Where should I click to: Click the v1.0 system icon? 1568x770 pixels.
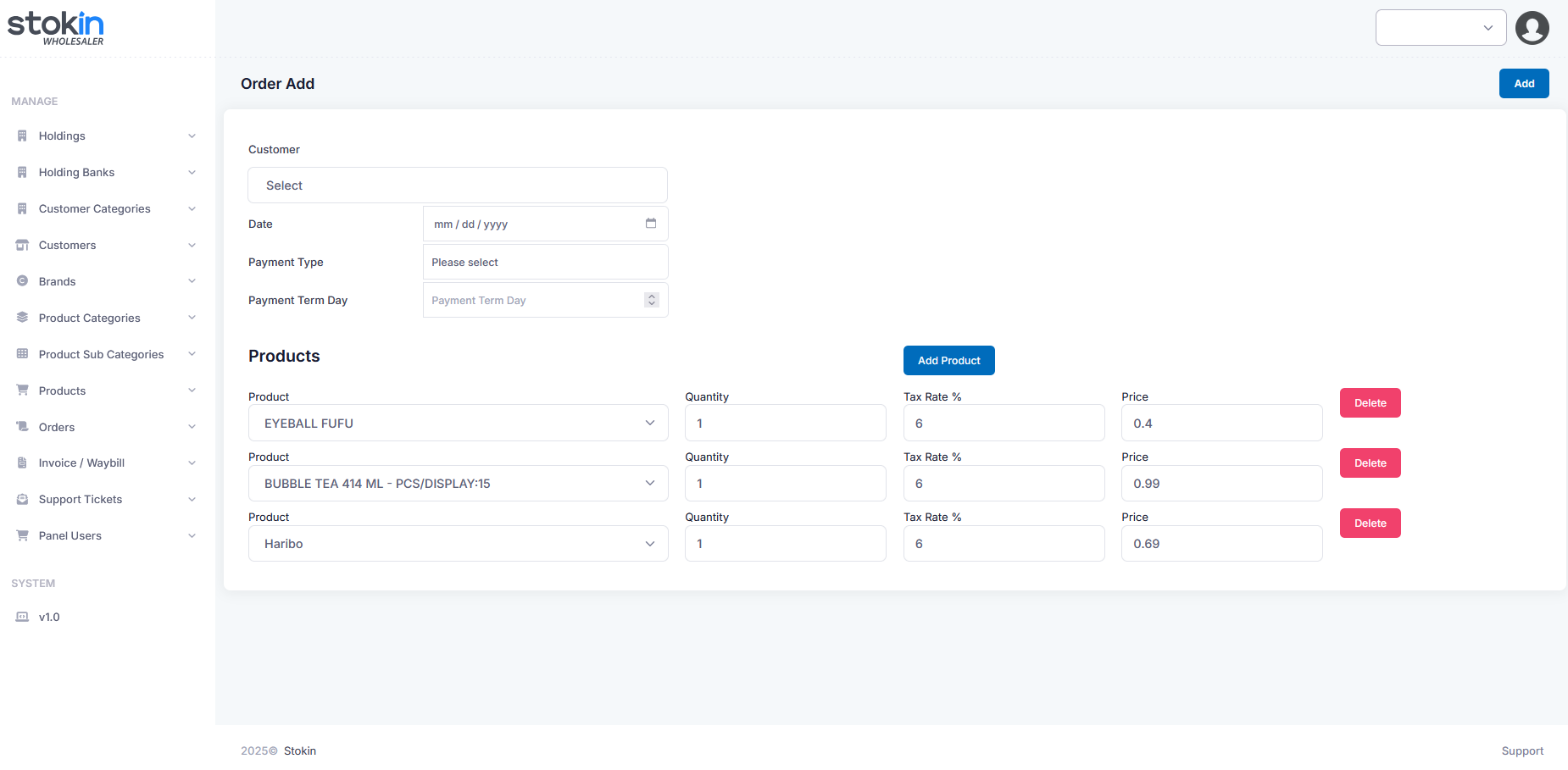click(x=22, y=617)
